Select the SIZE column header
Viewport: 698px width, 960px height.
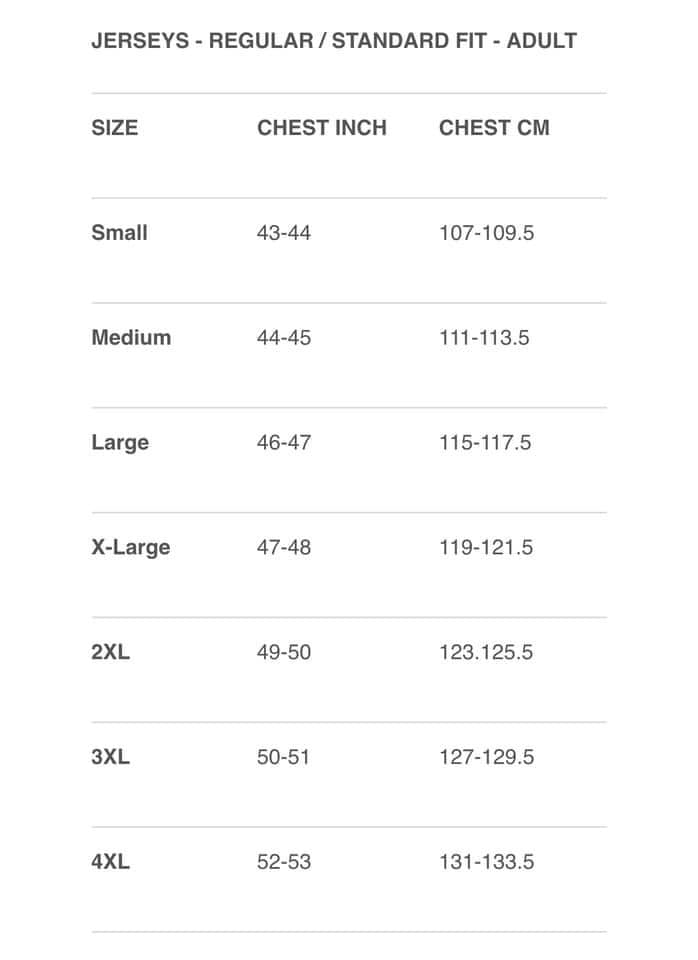pos(114,128)
